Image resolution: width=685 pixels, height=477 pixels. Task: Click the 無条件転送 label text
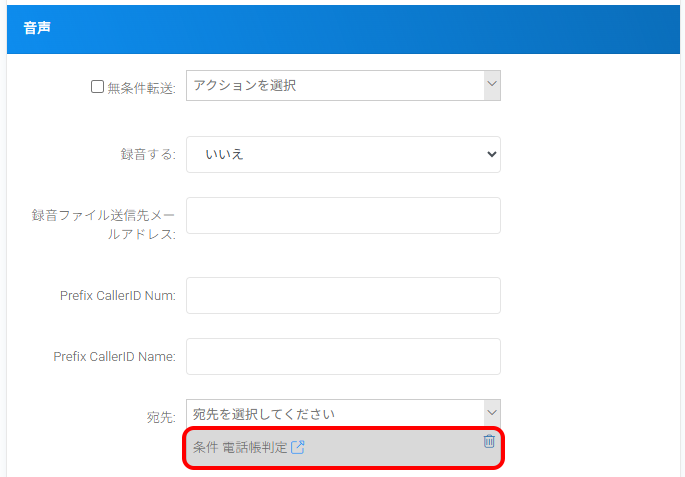pyautogui.click(x=141, y=87)
